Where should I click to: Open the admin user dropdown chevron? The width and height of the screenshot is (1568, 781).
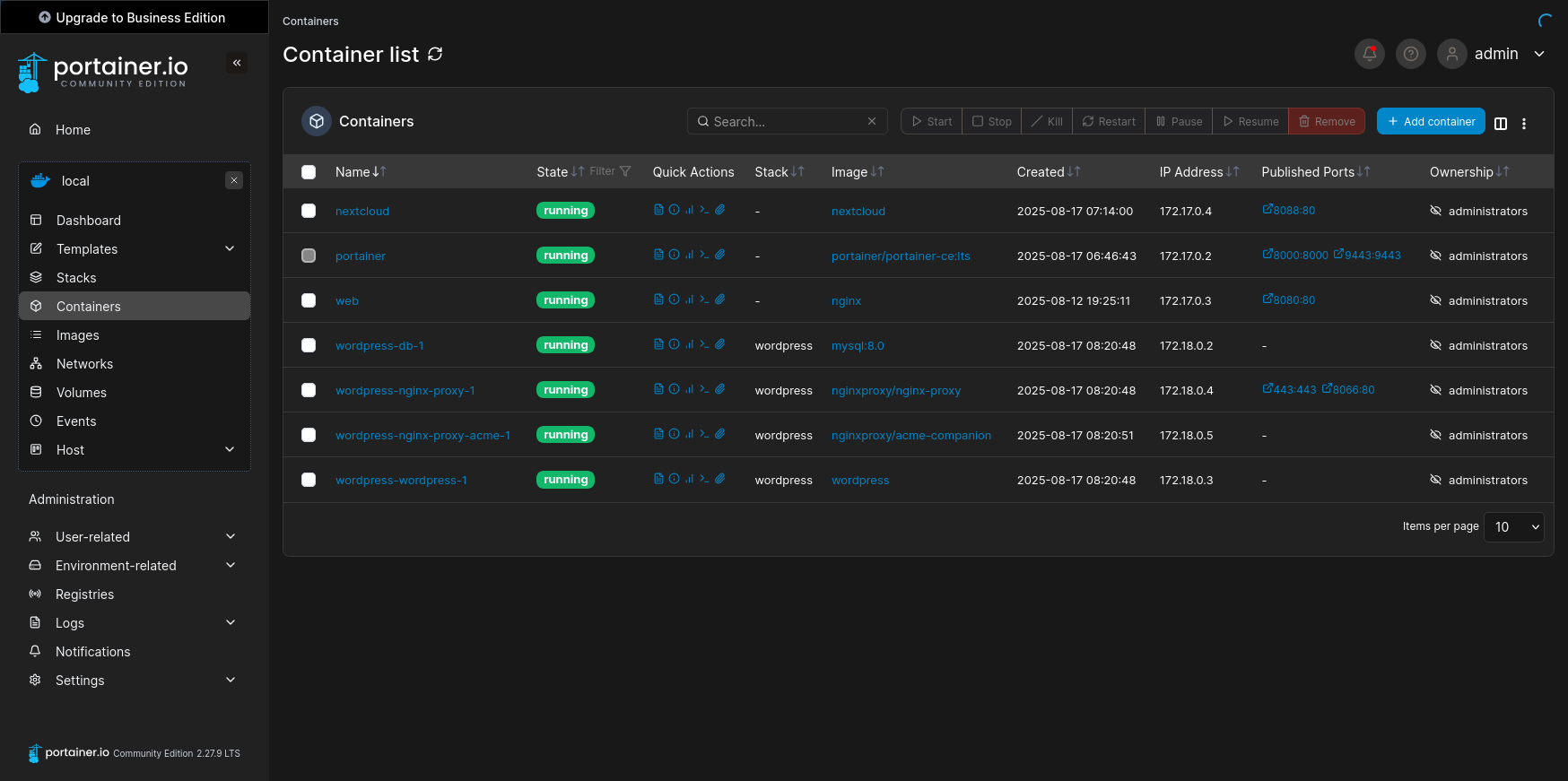click(x=1539, y=54)
